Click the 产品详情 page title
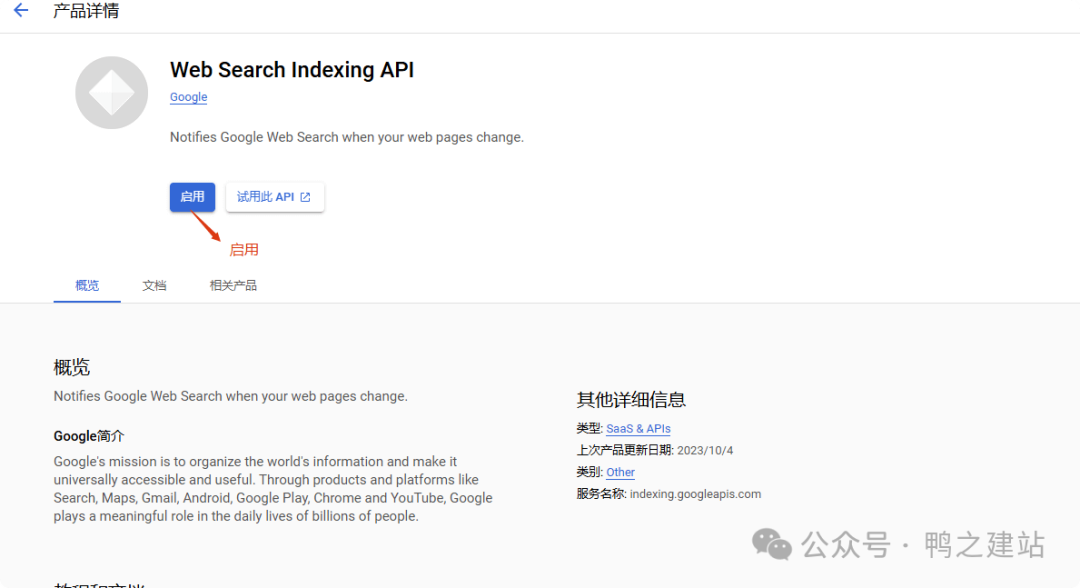The image size is (1080, 588). [x=86, y=11]
